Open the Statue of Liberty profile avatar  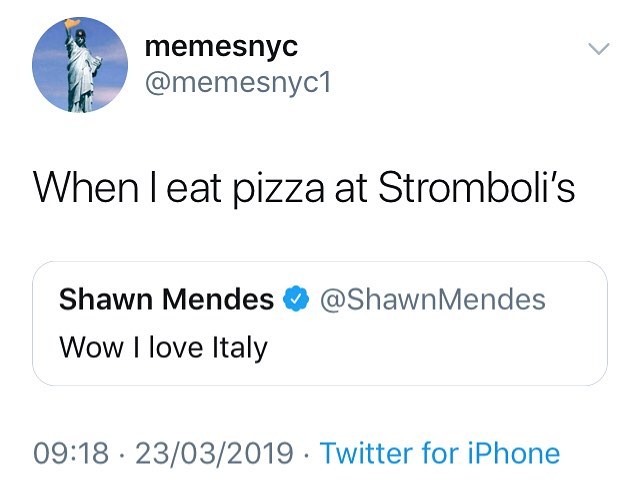point(80,65)
